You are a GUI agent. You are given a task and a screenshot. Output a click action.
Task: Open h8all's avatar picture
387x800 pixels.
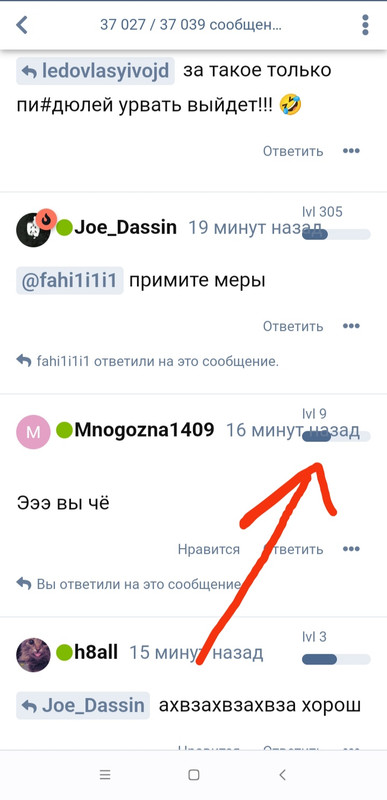point(34,654)
